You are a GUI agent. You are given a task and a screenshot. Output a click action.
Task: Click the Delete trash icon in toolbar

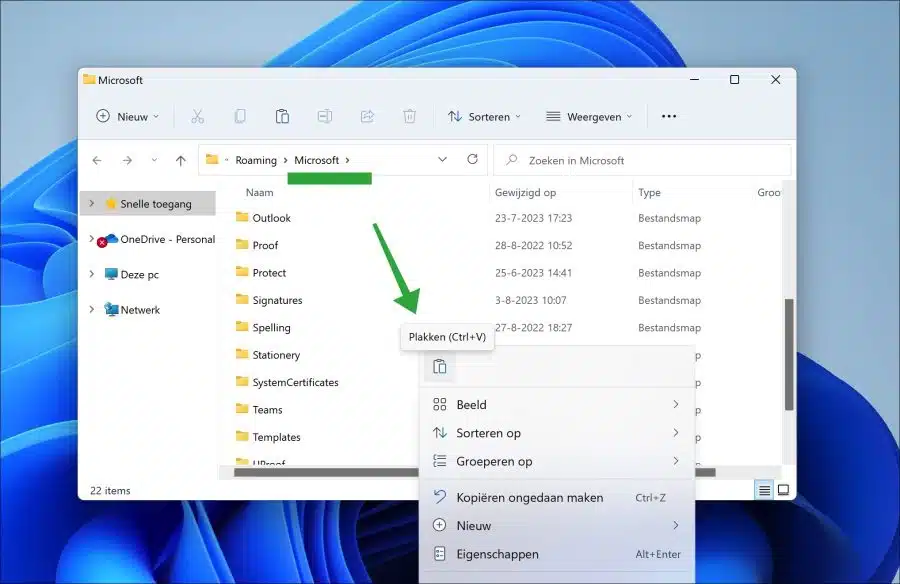tap(409, 117)
